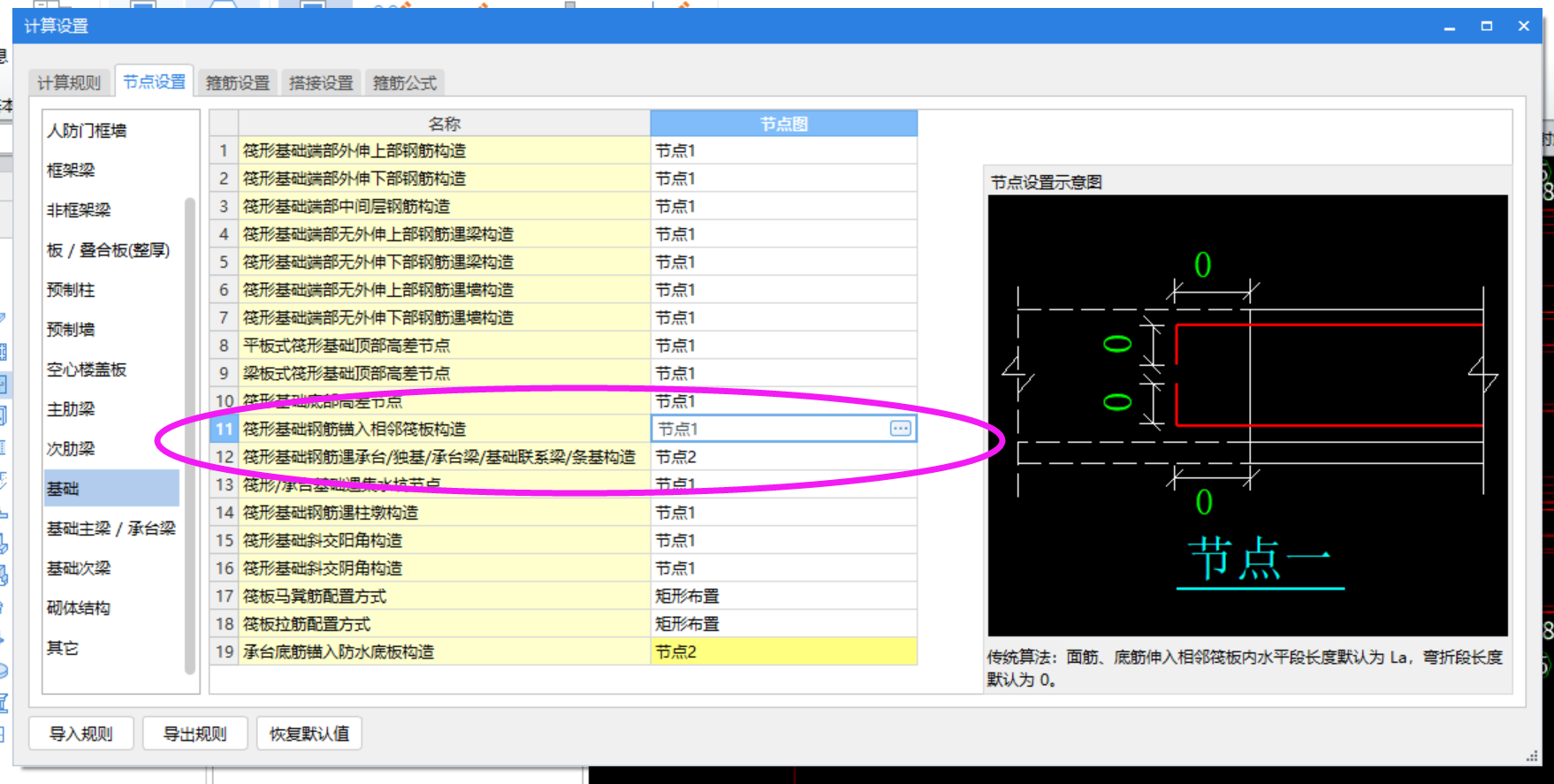1554x784 pixels.
Task: Select the highlighted 基础 list item
Action: click(x=111, y=489)
